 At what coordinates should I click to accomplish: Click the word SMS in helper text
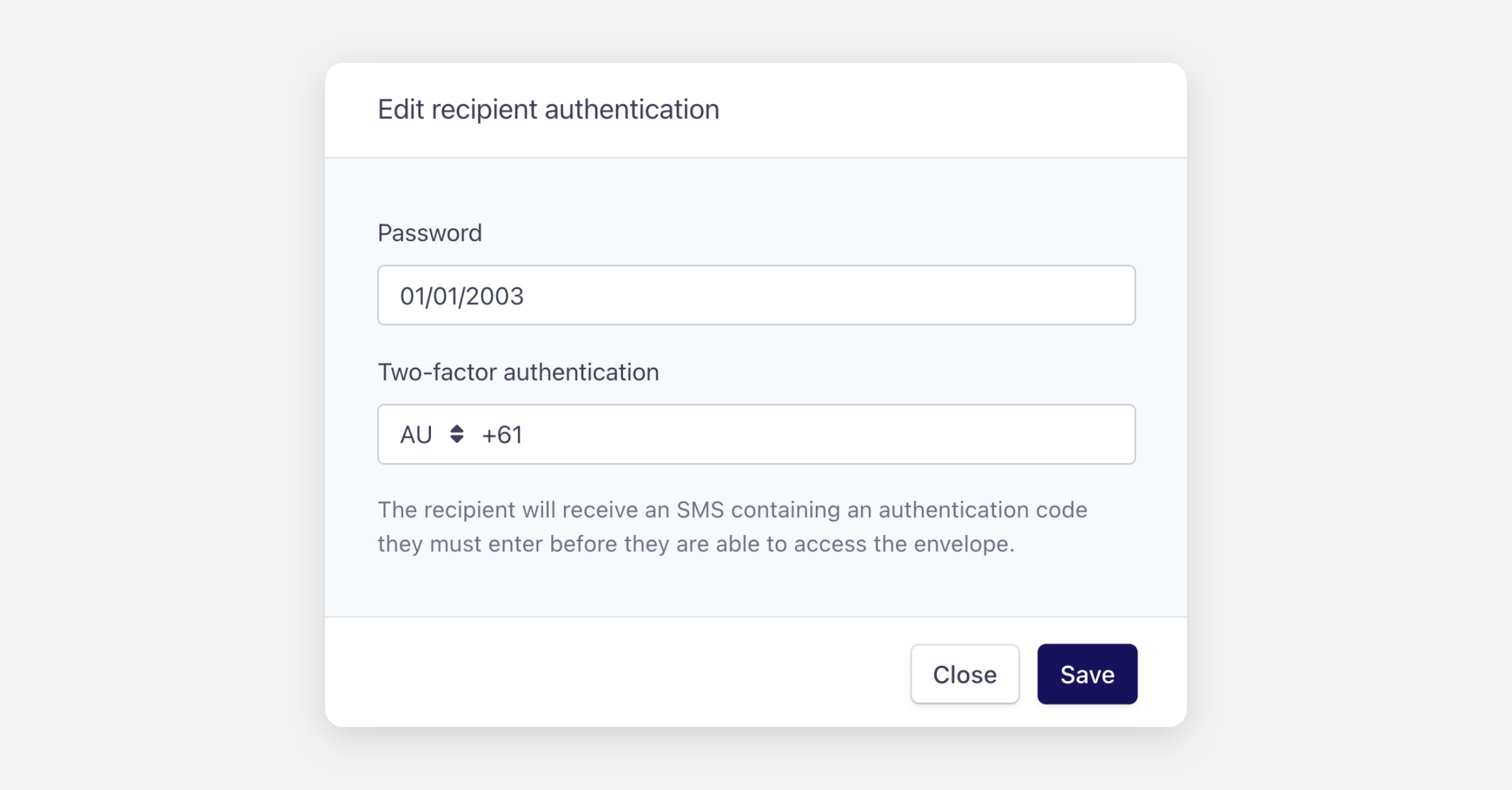(700, 510)
